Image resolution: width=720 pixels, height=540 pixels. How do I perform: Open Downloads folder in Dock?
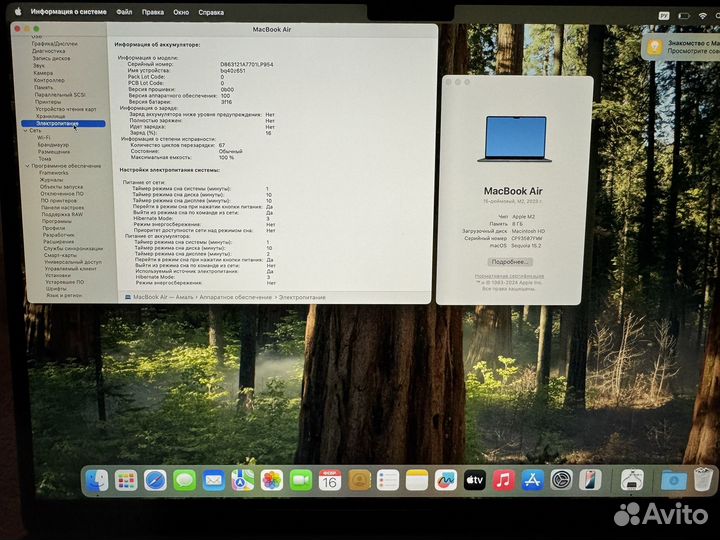[x=674, y=481]
